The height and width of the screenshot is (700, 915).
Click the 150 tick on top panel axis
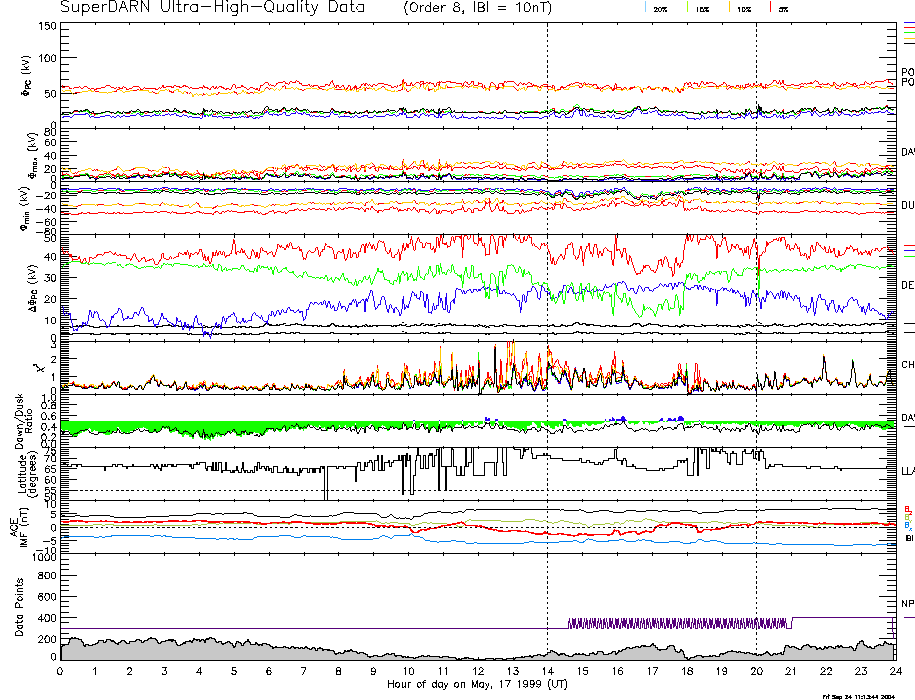pyautogui.click(x=46, y=25)
